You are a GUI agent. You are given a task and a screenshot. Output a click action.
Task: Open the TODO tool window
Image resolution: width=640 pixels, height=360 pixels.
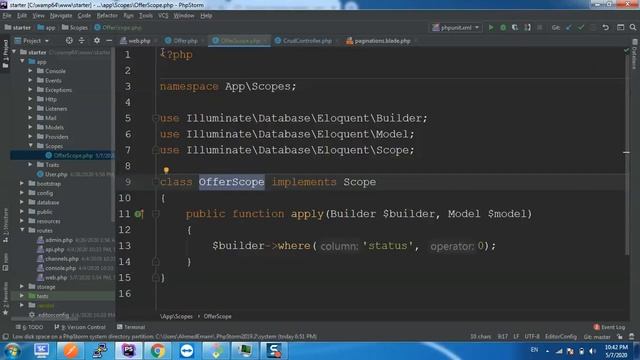(29, 327)
